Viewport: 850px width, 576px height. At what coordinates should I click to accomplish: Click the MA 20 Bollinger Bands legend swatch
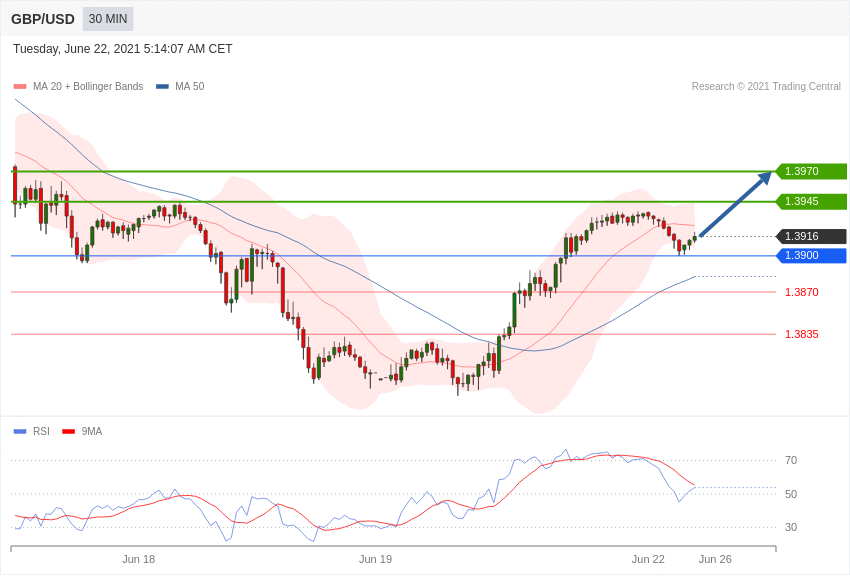(20, 87)
